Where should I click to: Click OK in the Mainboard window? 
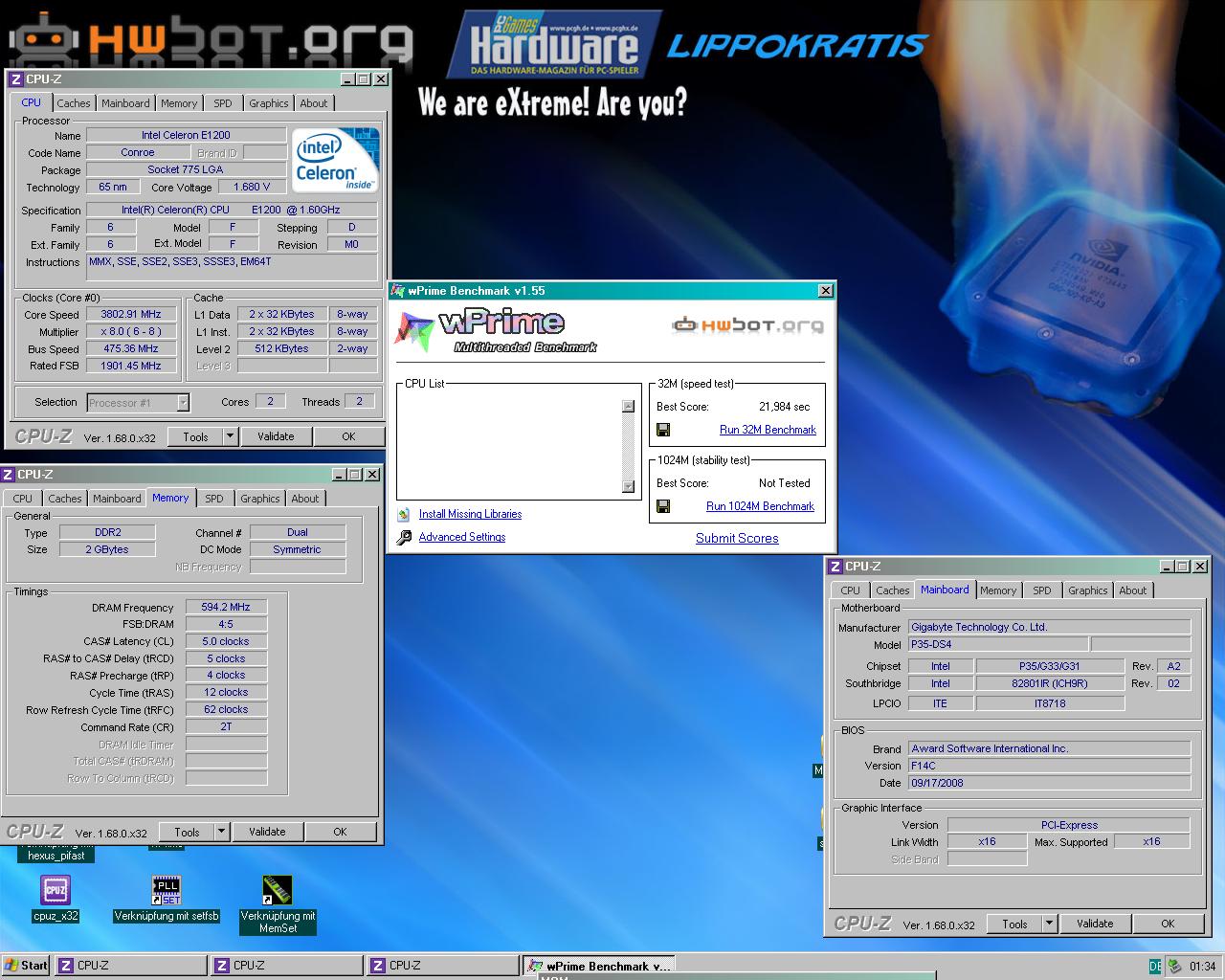coord(1168,924)
